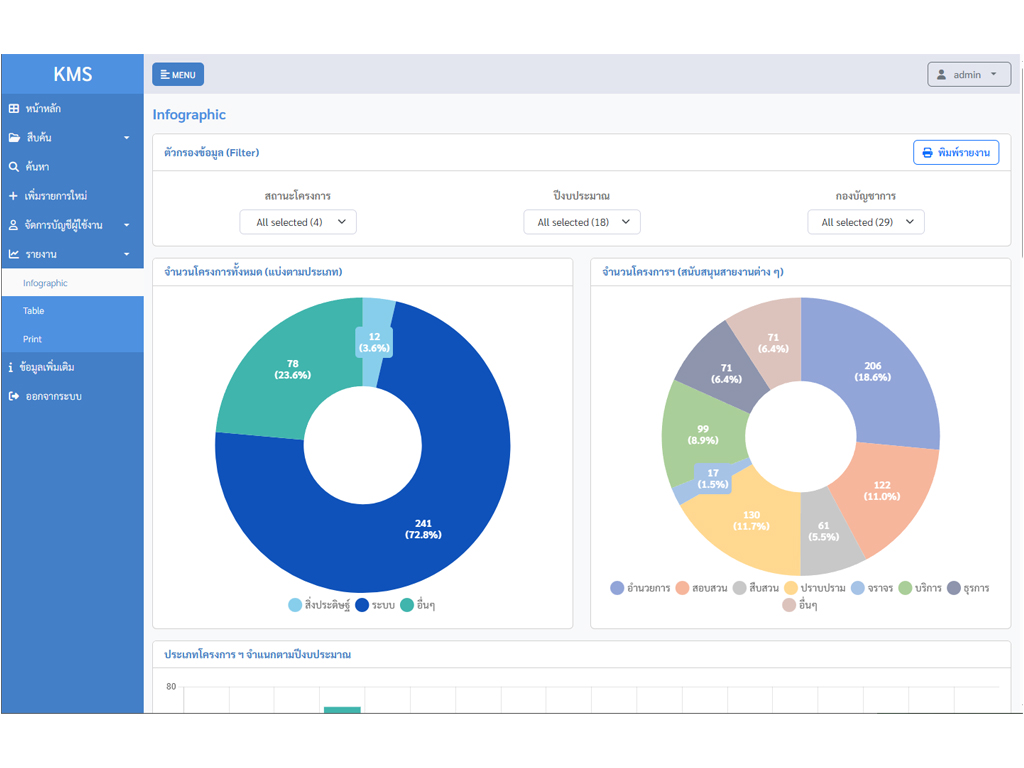The height and width of the screenshot is (768, 1024).
Task: Click the folder icon beside สืบค้น
Action: pos(14,137)
